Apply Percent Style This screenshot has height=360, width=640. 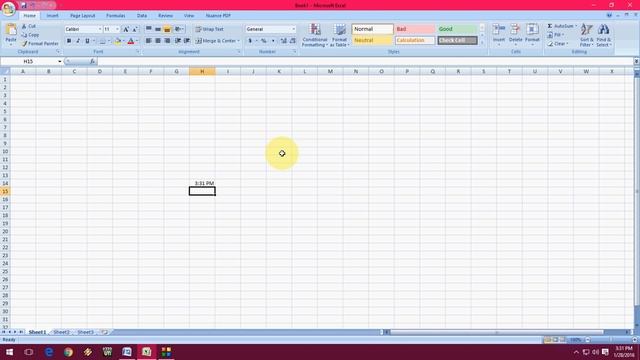tap(264, 41)
